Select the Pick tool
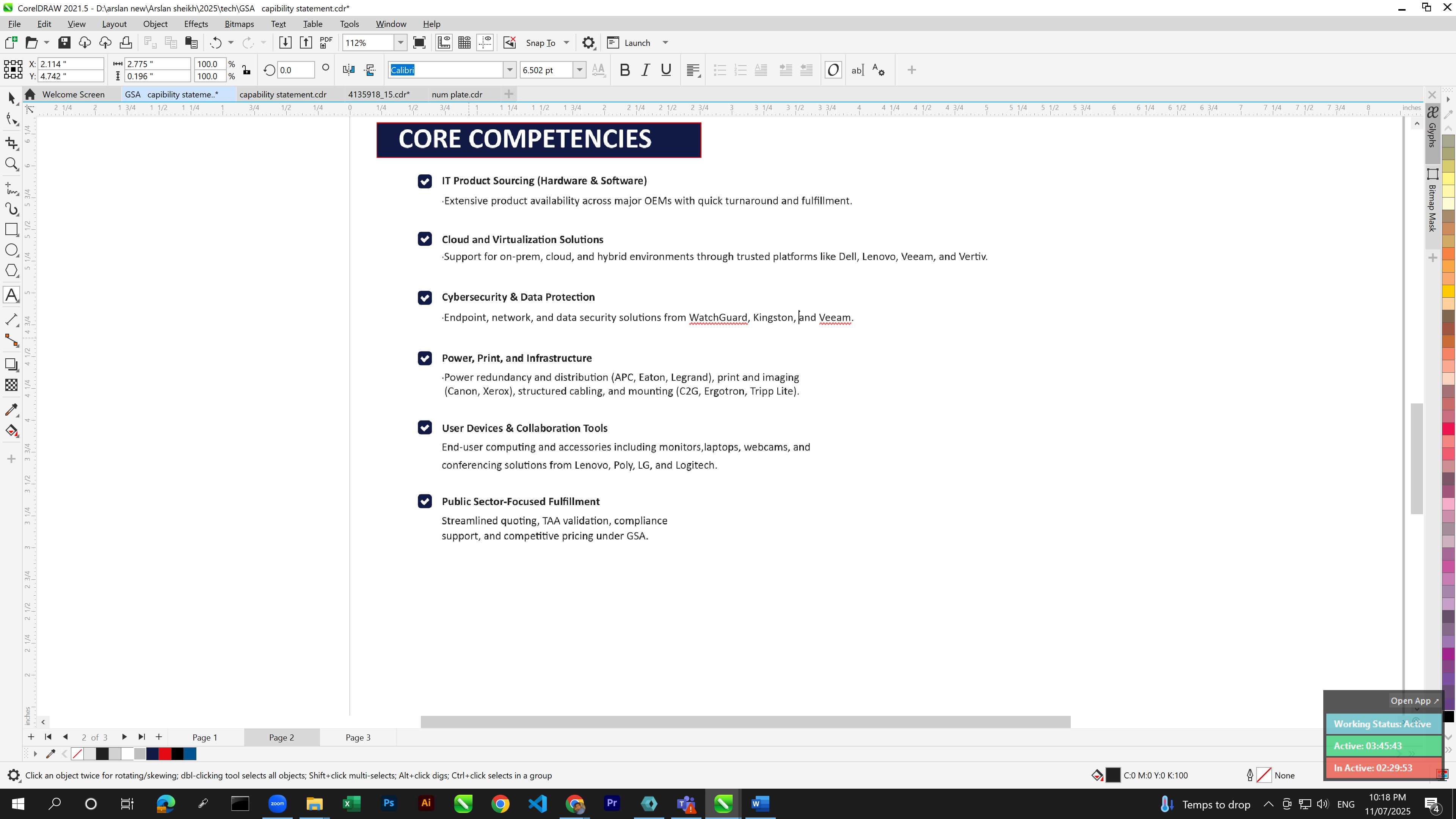Viewport: 1456px width, 819px height. tap(11, 98)
